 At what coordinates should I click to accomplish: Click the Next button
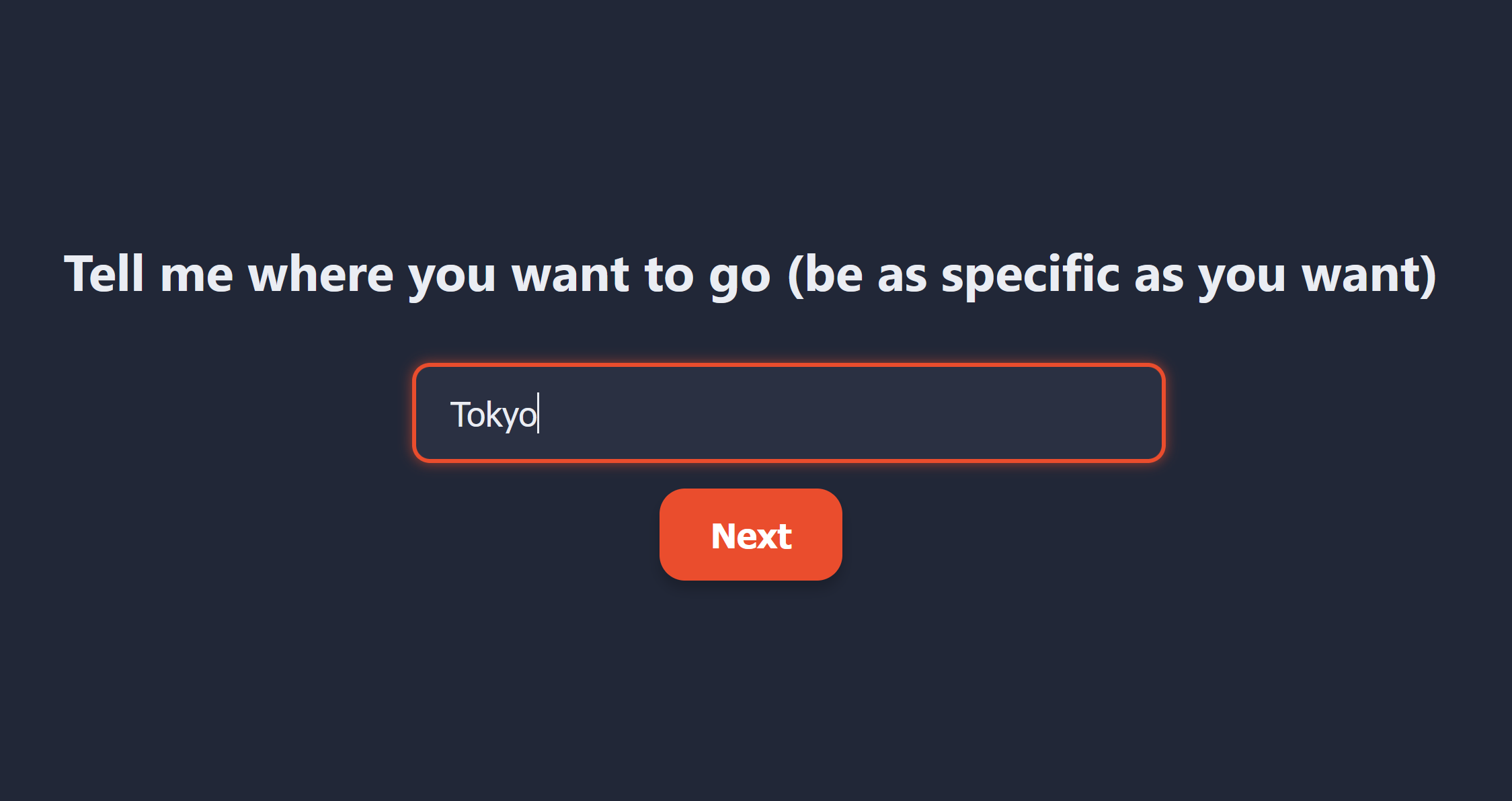750,534
